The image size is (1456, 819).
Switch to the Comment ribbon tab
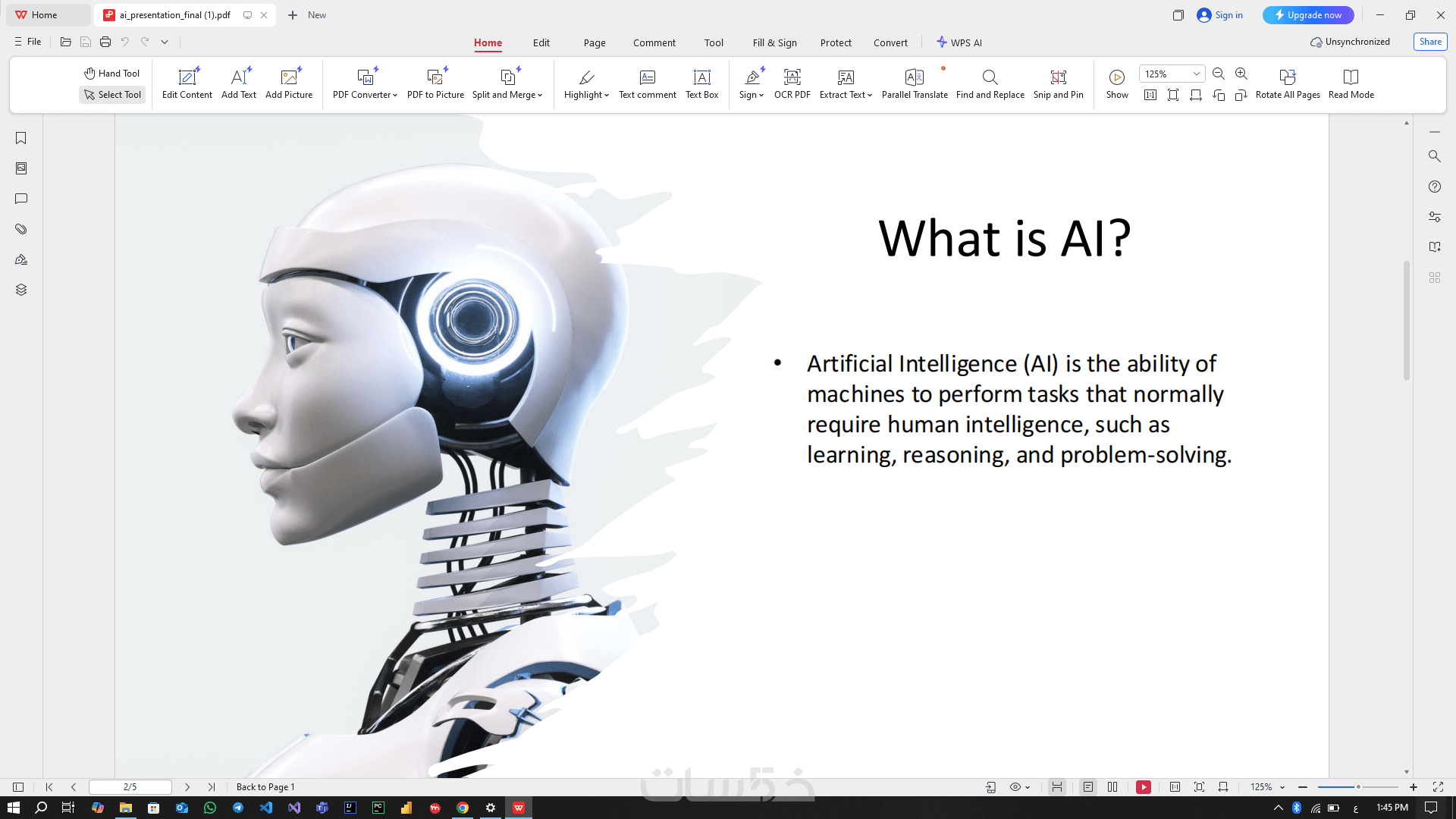[654, 43]
